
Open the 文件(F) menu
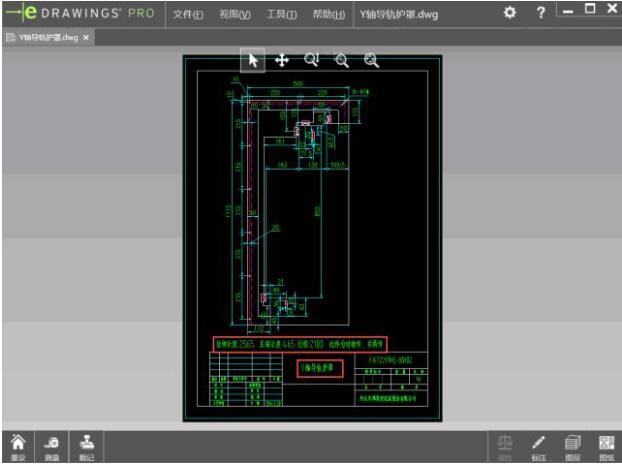187,14
